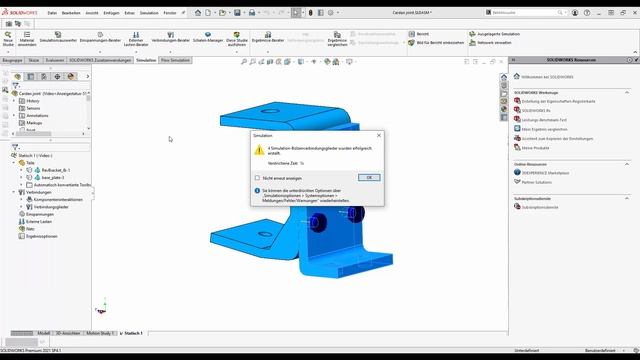The image size is (640, 360).
Task: Run study with Diese Studie ausführen
Action: [237, 38]
